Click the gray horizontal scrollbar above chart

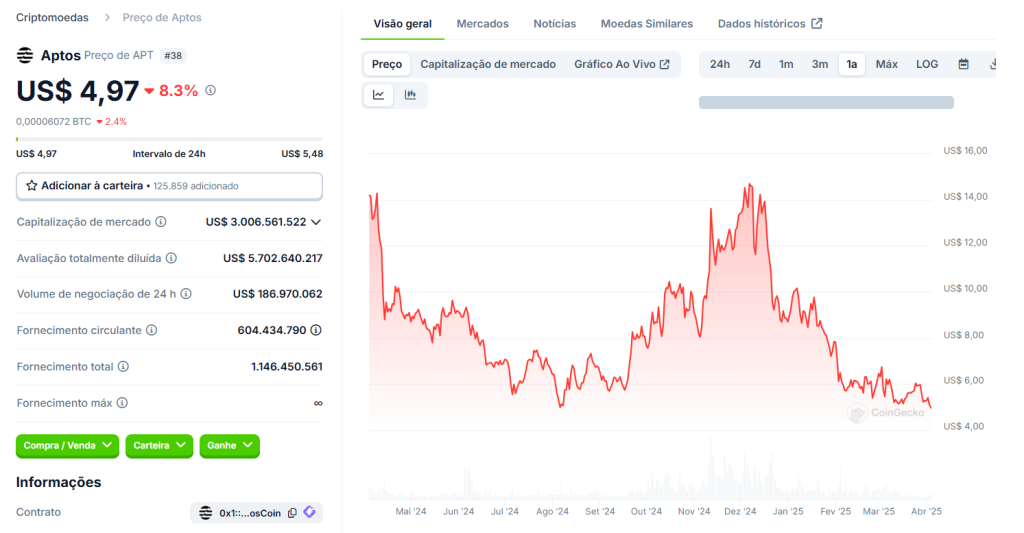tap(826, 103)
